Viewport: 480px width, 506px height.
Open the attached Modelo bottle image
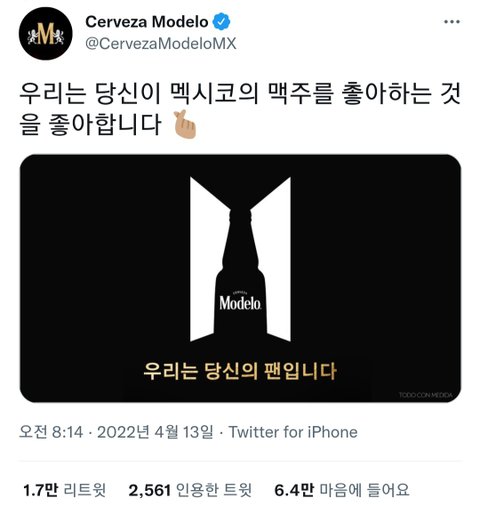240,278
